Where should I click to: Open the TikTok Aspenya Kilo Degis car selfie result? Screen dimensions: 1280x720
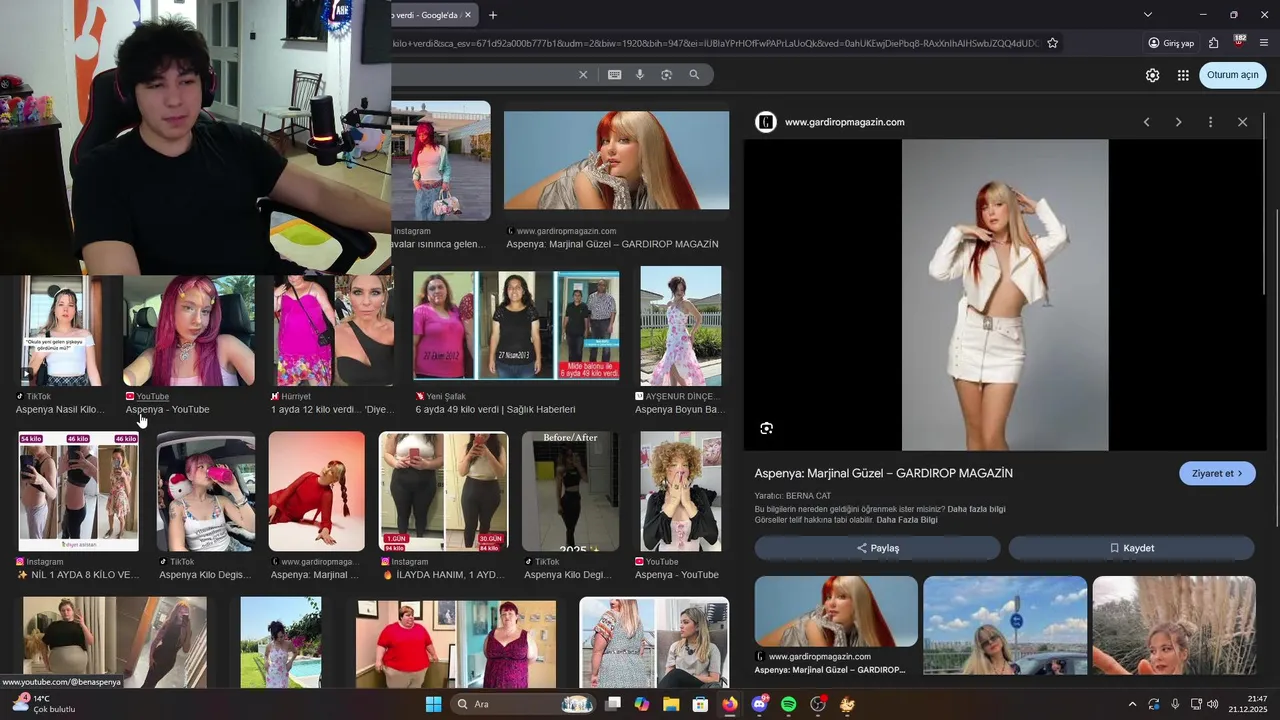pyautogui.click(x=206, y=491)
